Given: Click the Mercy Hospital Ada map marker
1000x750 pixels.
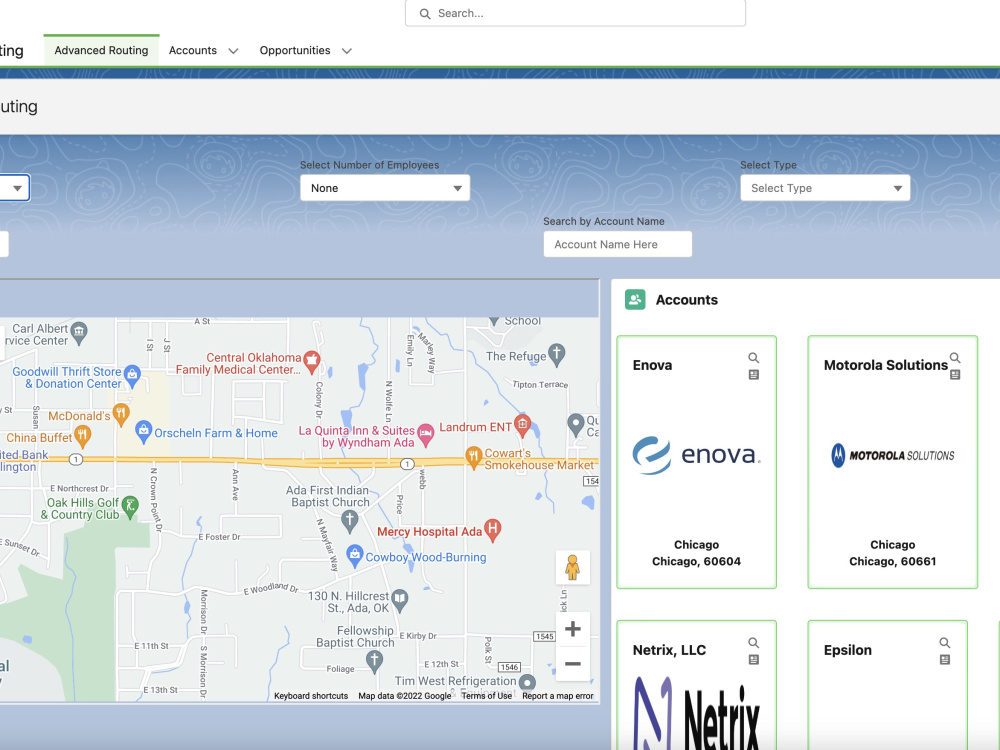Looking at the screenshot, I should click(492, 529).
